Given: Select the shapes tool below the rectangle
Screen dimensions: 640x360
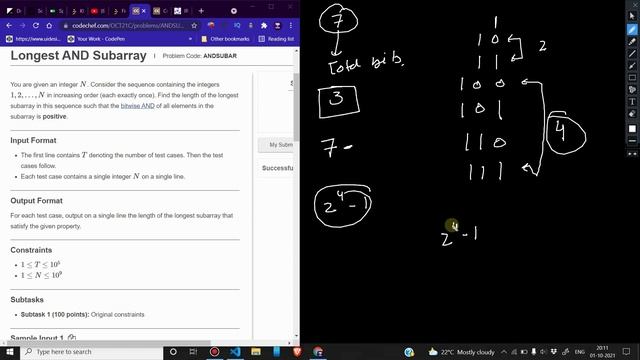Looking at the screenshot, I should tap(632, 89).
